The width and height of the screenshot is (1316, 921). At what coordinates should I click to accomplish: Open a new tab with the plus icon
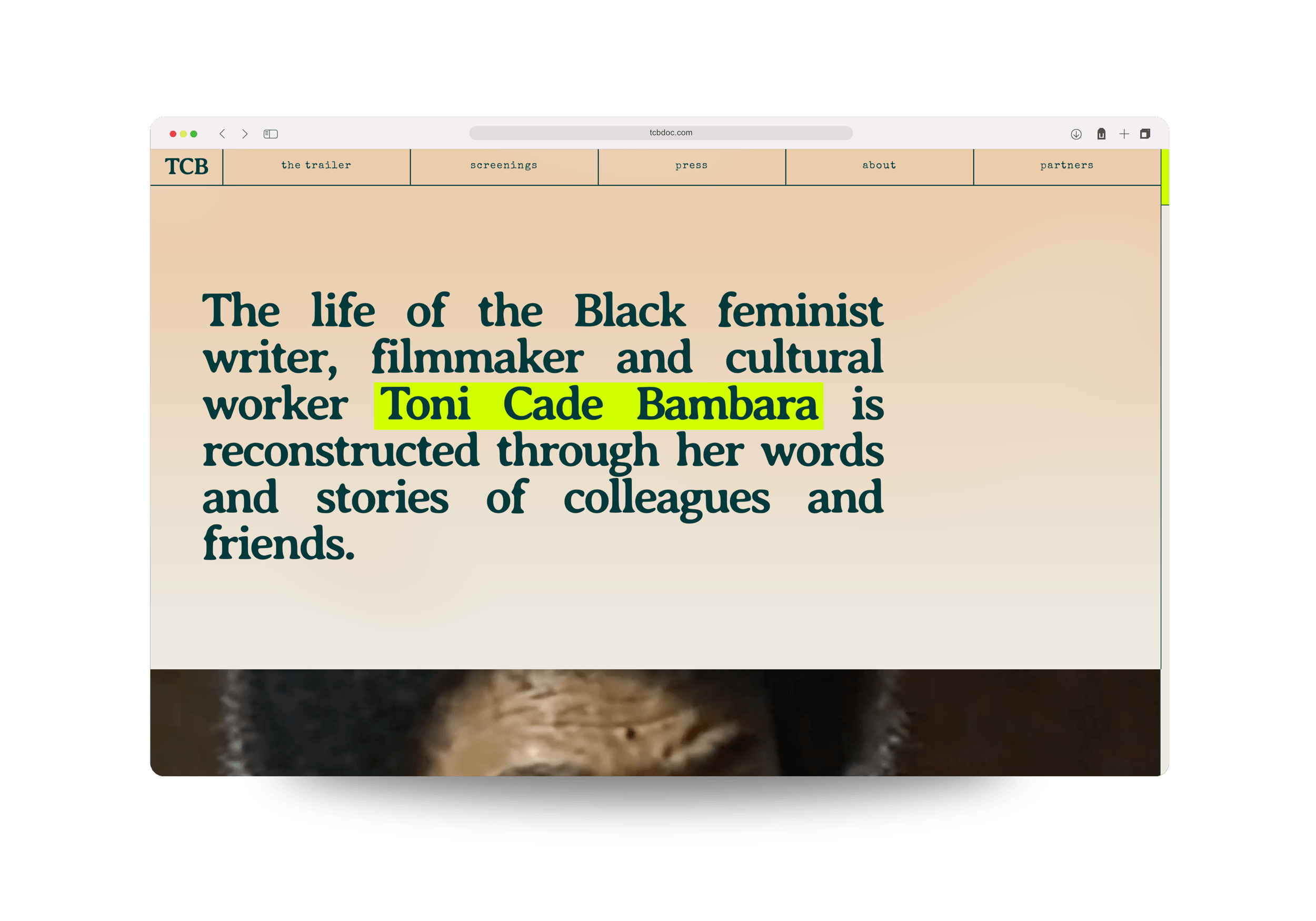point(1124,134)
